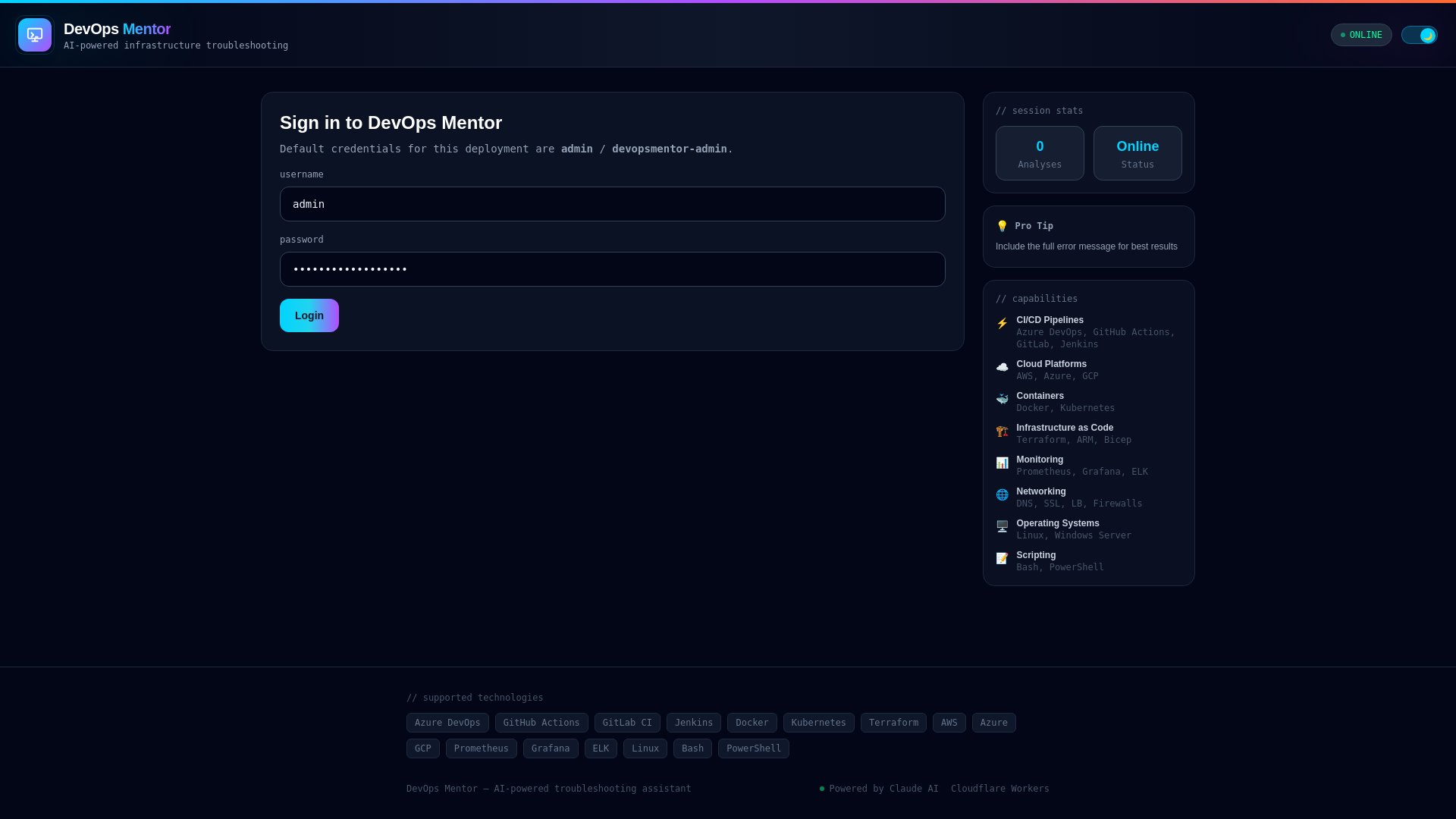
Task: Click the DevOps Mentor logo icon
Action: (35, 35)
